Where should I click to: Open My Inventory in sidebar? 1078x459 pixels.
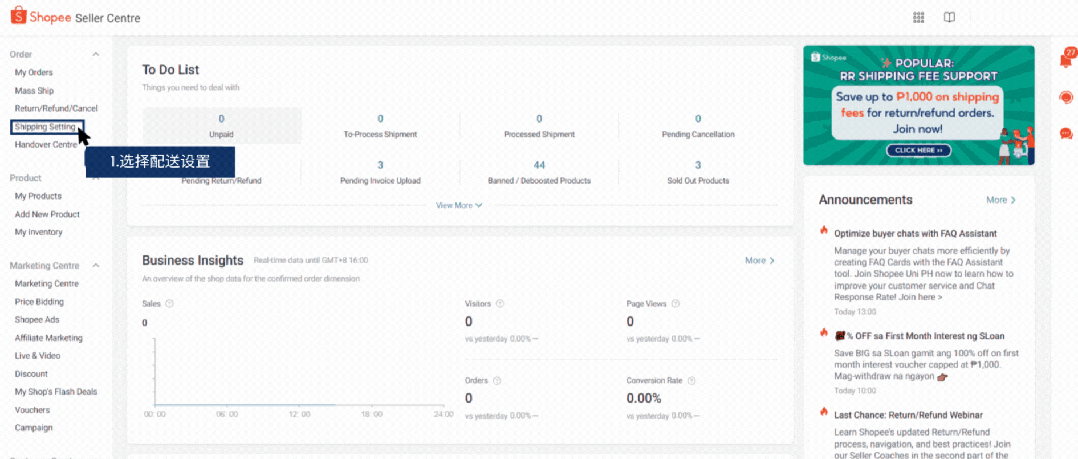coord(38,232)
